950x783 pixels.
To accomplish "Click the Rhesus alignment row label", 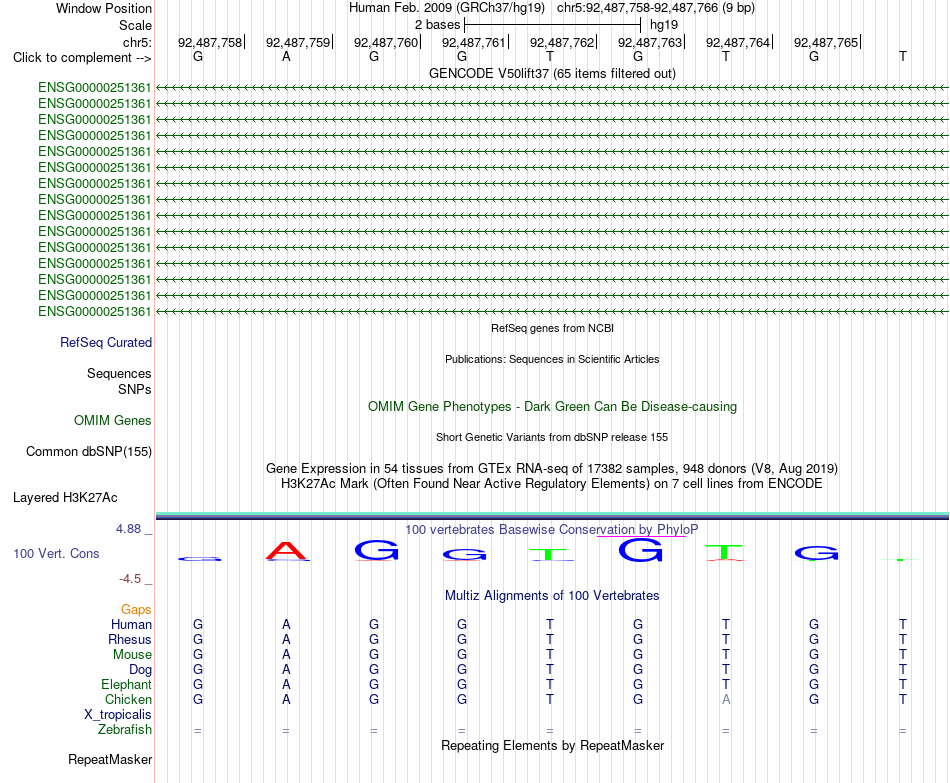I will click(130, 640).
